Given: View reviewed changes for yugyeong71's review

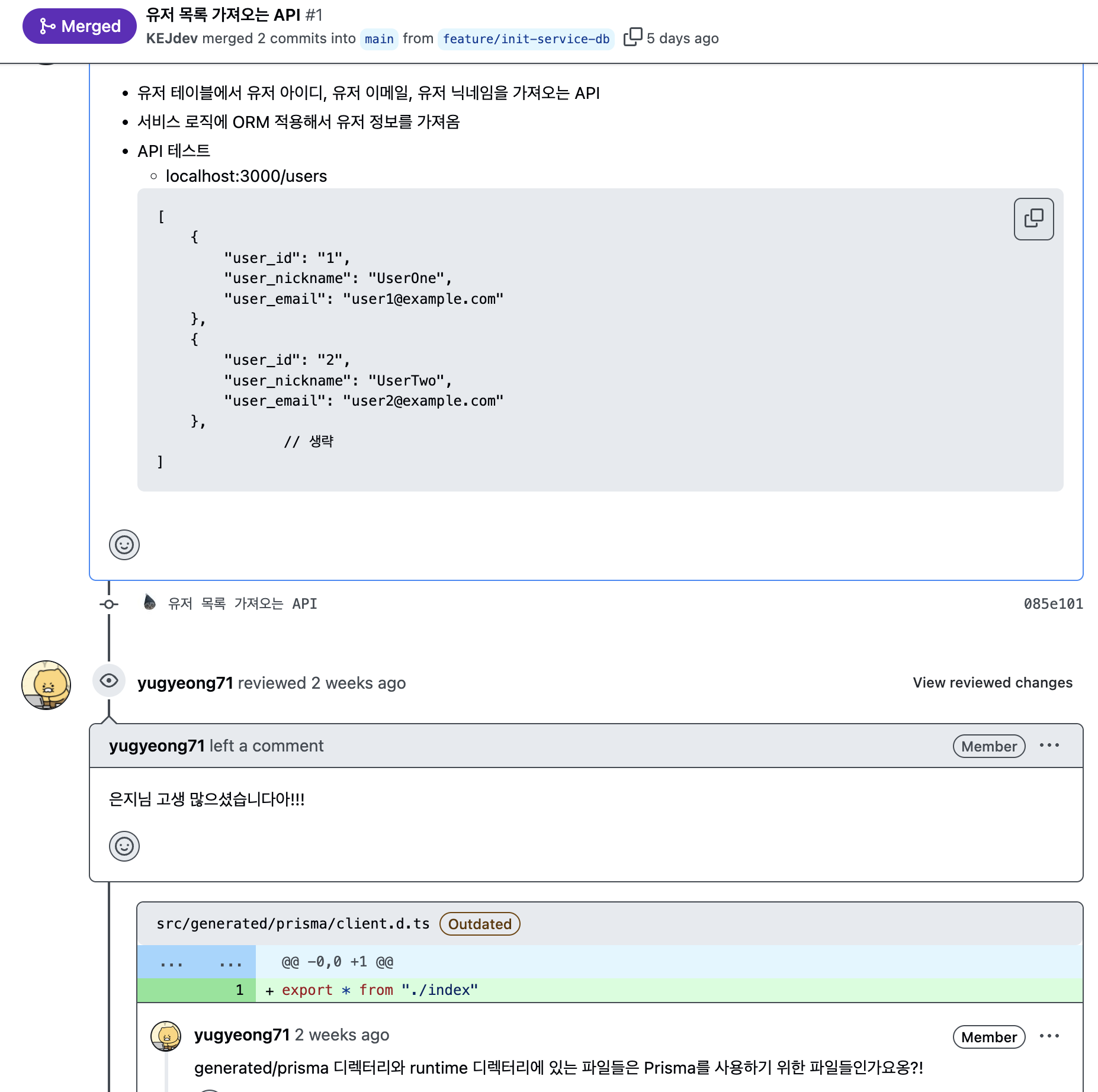Looking at the screenshot, I should 993,683.
